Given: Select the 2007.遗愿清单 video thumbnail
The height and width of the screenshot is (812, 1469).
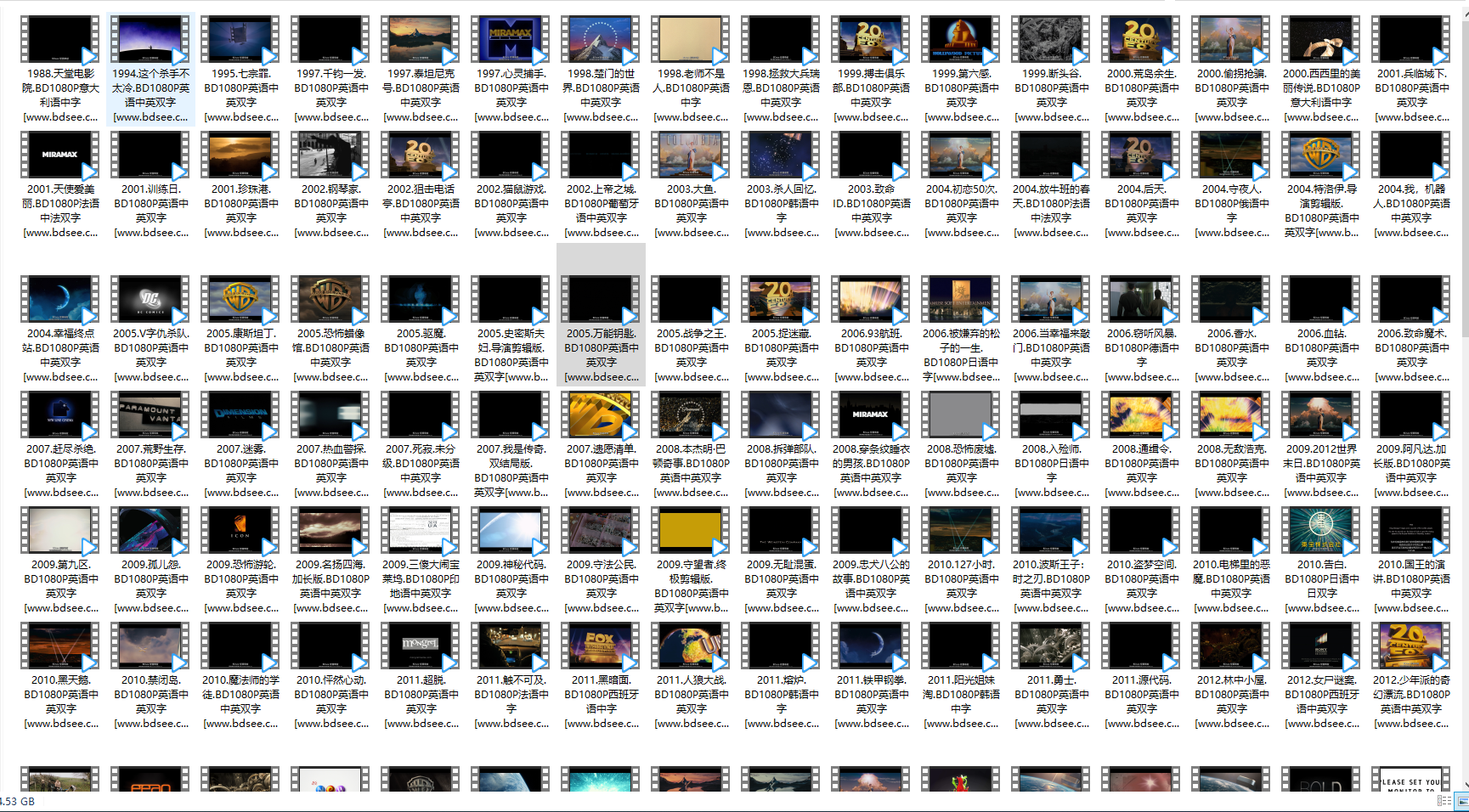Looking at the screenshot, I should pos(601,414).
